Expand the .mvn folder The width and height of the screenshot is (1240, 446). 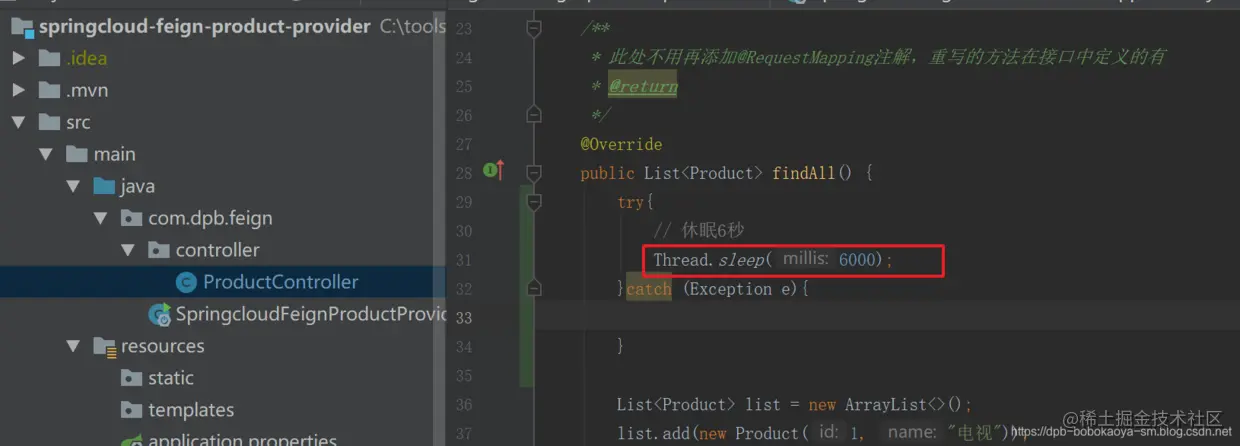click(18, 90)
